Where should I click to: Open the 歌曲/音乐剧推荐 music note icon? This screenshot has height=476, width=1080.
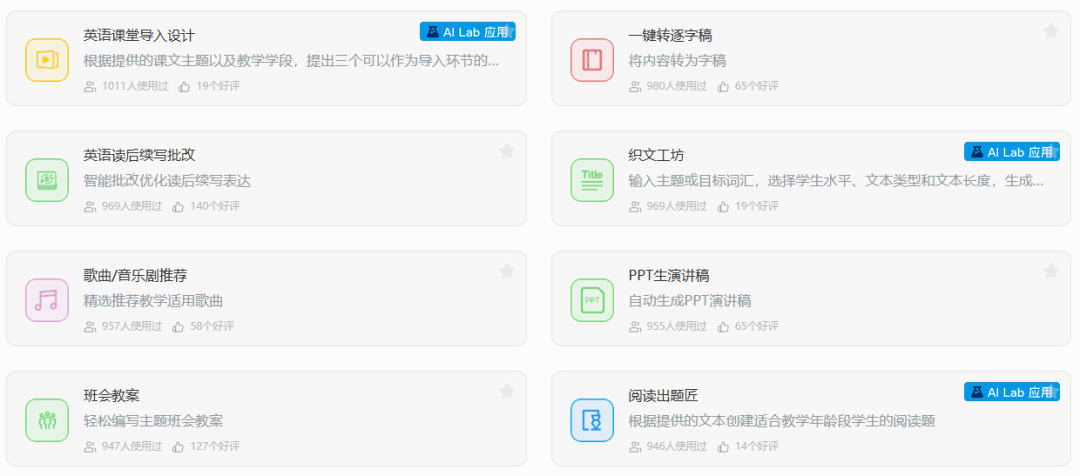tap(47, 300)
